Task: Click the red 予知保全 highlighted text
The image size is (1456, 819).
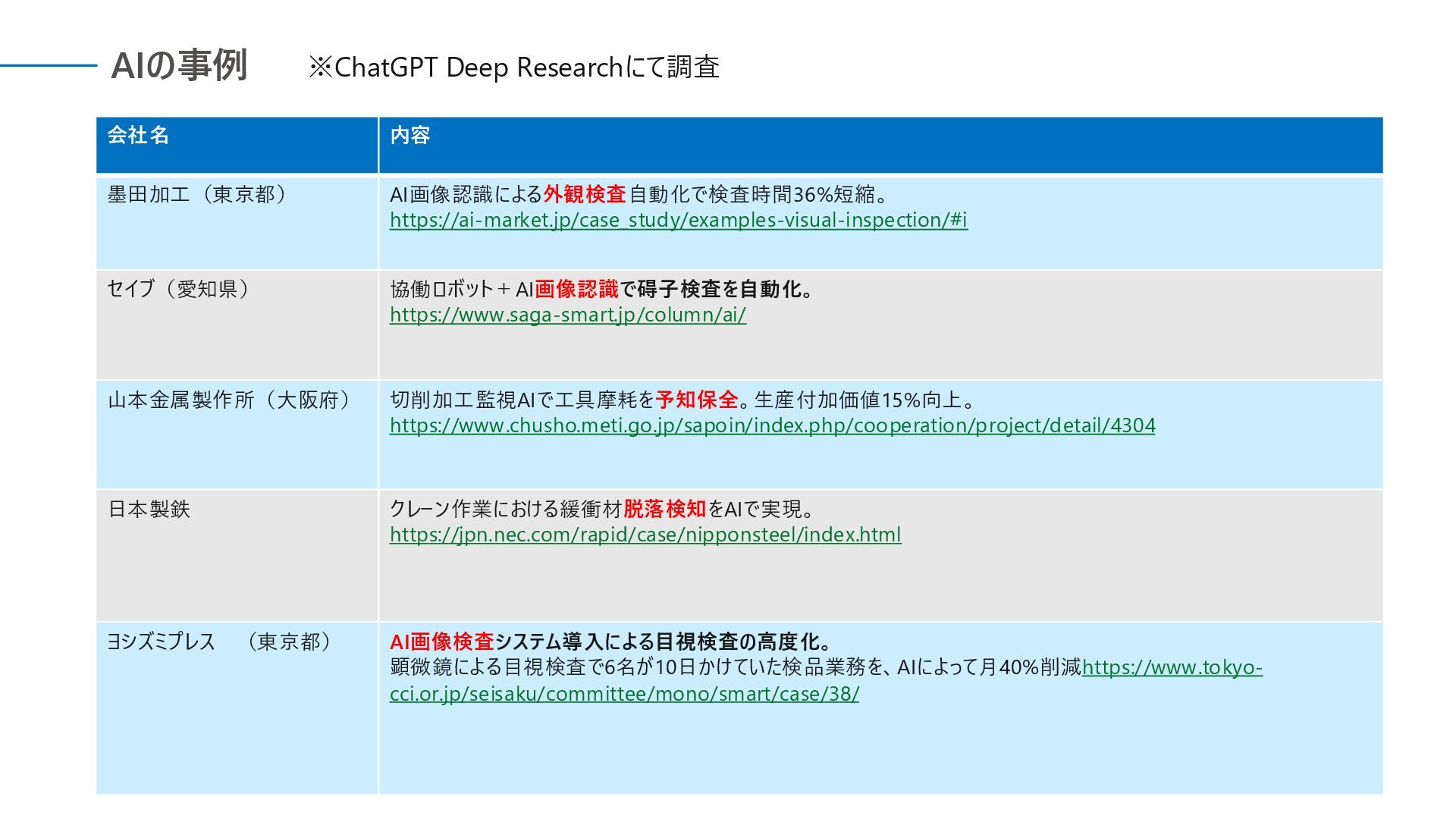Action: (x=696, y=400)
